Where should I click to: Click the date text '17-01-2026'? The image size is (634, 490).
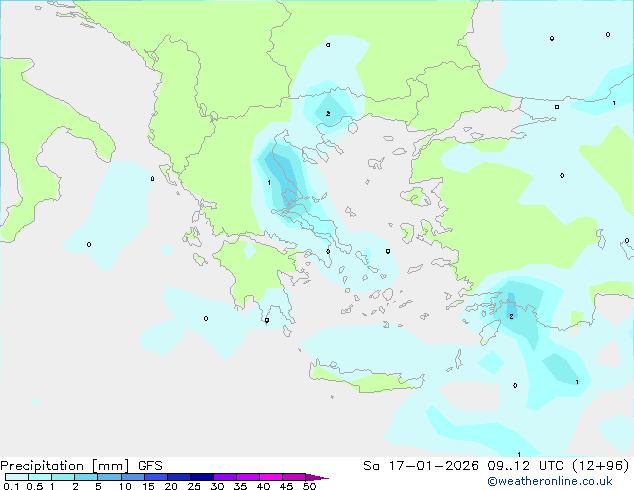(433, 466)
